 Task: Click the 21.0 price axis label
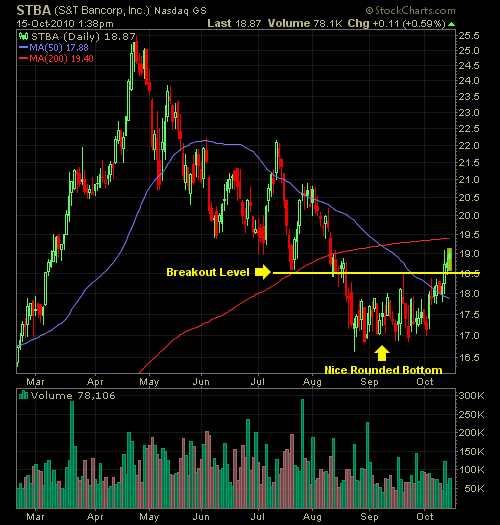click(x=469, y=180)
